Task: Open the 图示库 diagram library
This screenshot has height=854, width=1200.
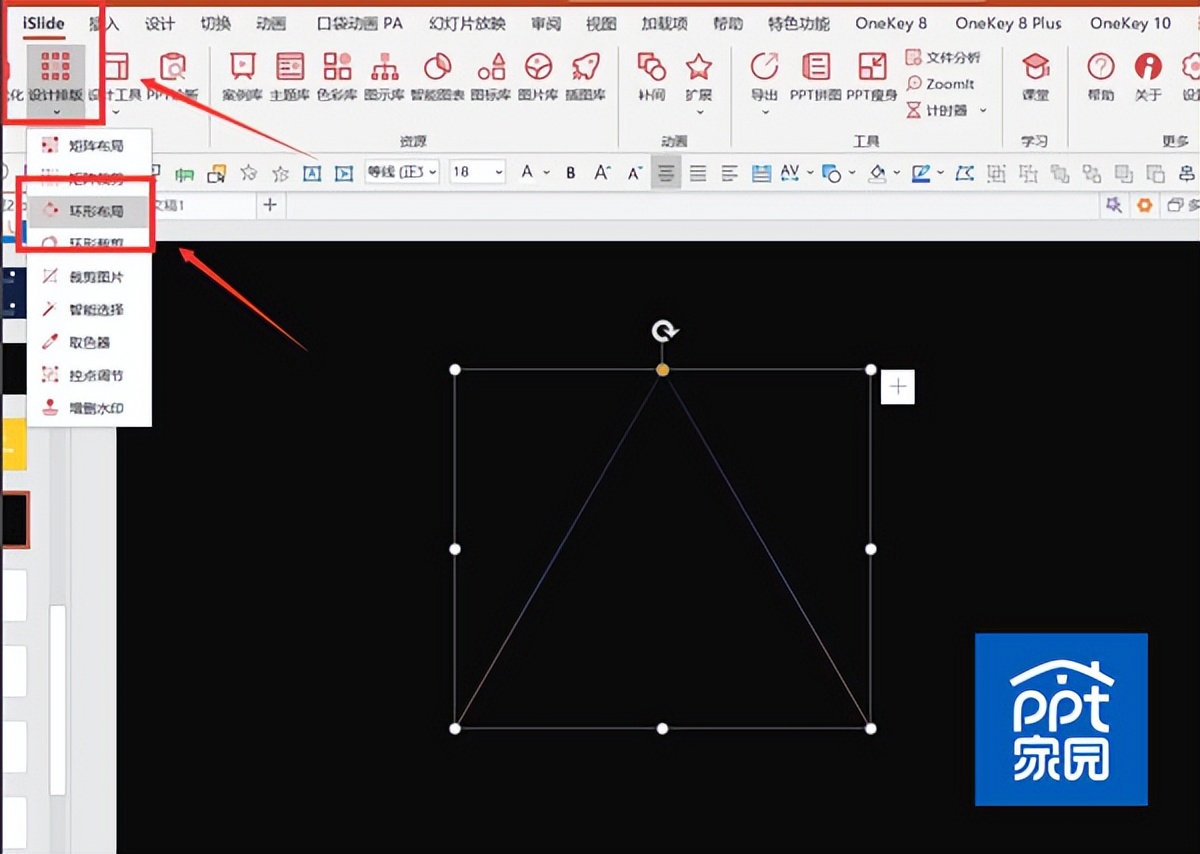Action: pos(384,77)
